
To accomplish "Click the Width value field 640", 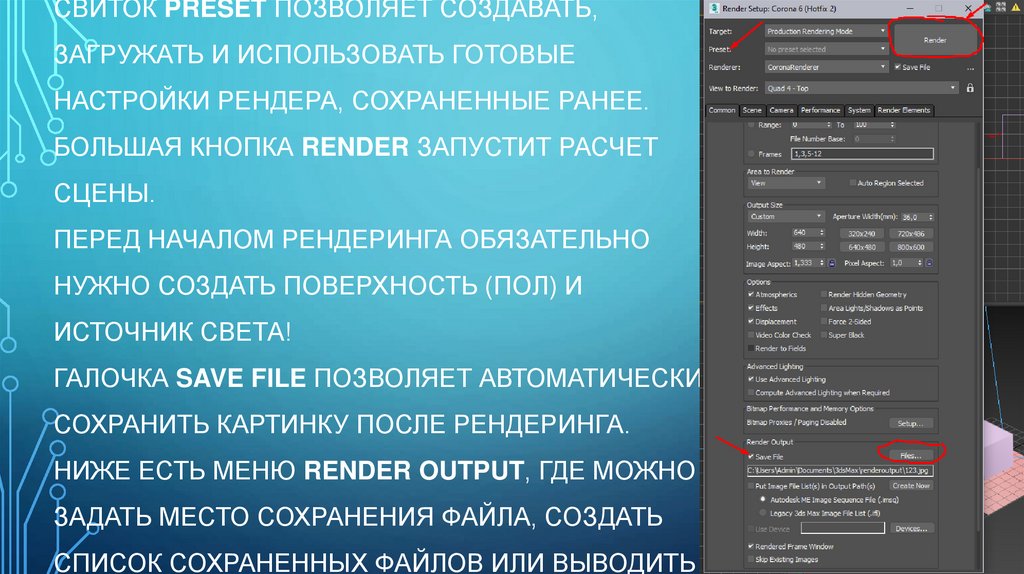I will click(804, 233).
